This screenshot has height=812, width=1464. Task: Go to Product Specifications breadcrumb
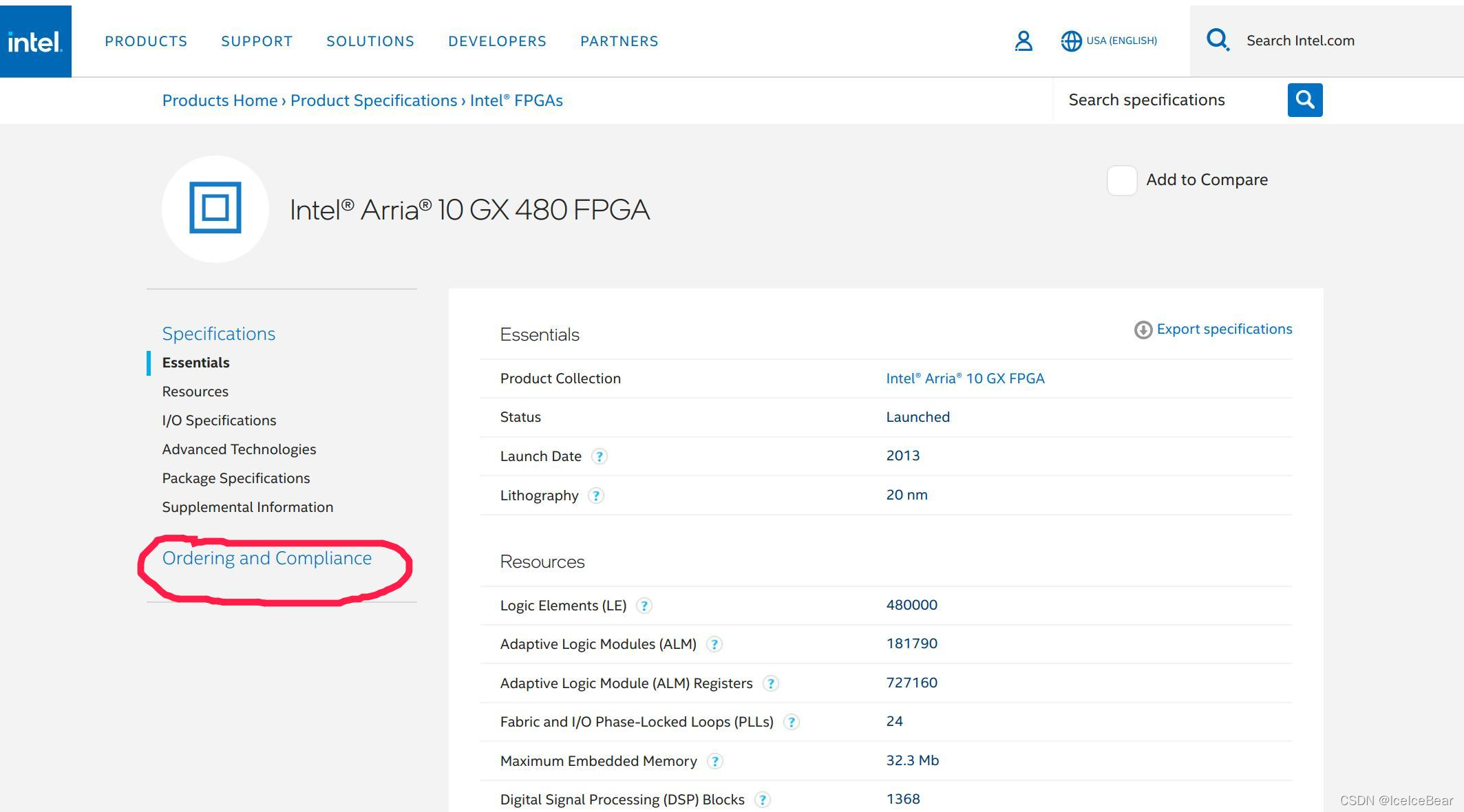(x=374, y=100)
